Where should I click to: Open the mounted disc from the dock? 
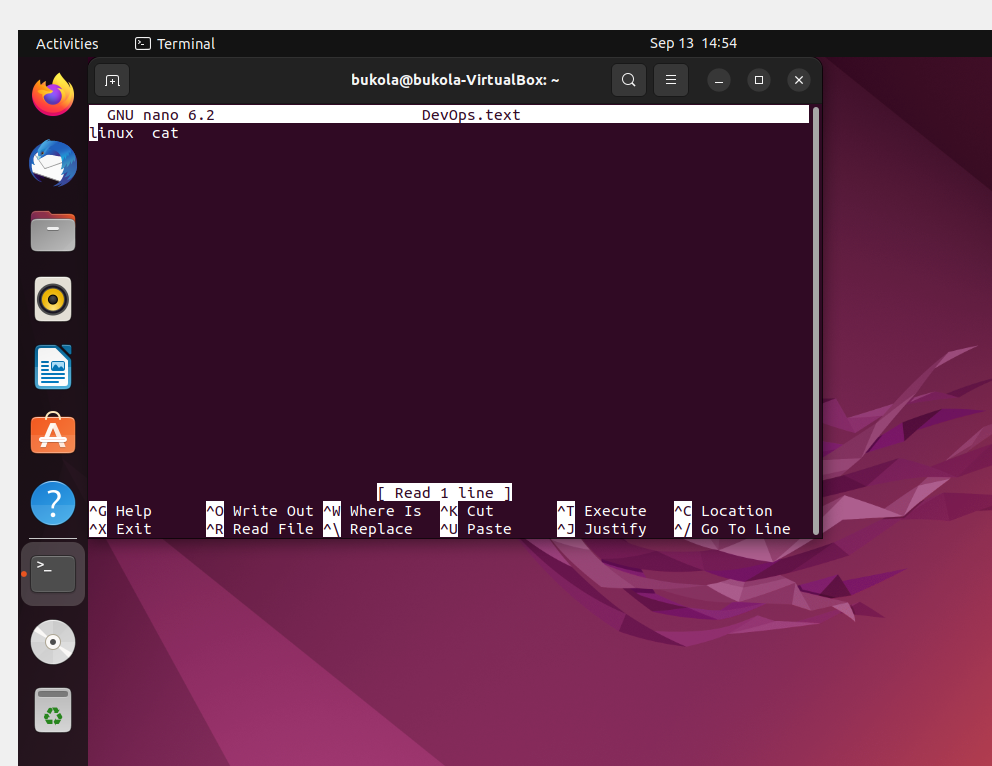click(52, 641)
